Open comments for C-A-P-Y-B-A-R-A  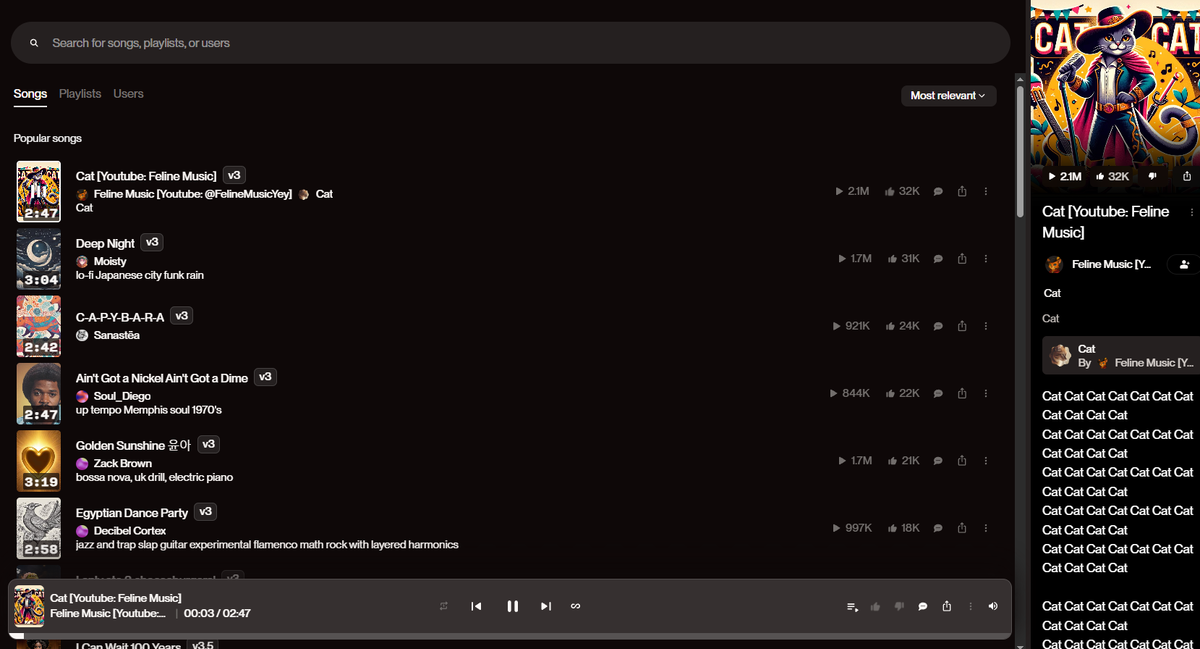click(x=938, y=326)
